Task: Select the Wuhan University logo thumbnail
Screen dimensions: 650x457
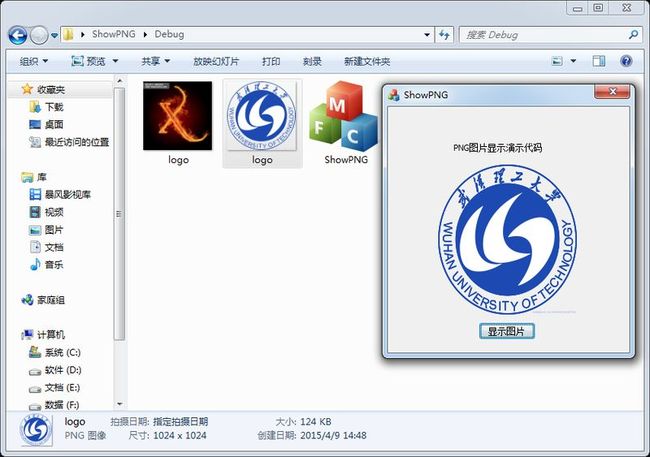Action: [x=262, y=116]
